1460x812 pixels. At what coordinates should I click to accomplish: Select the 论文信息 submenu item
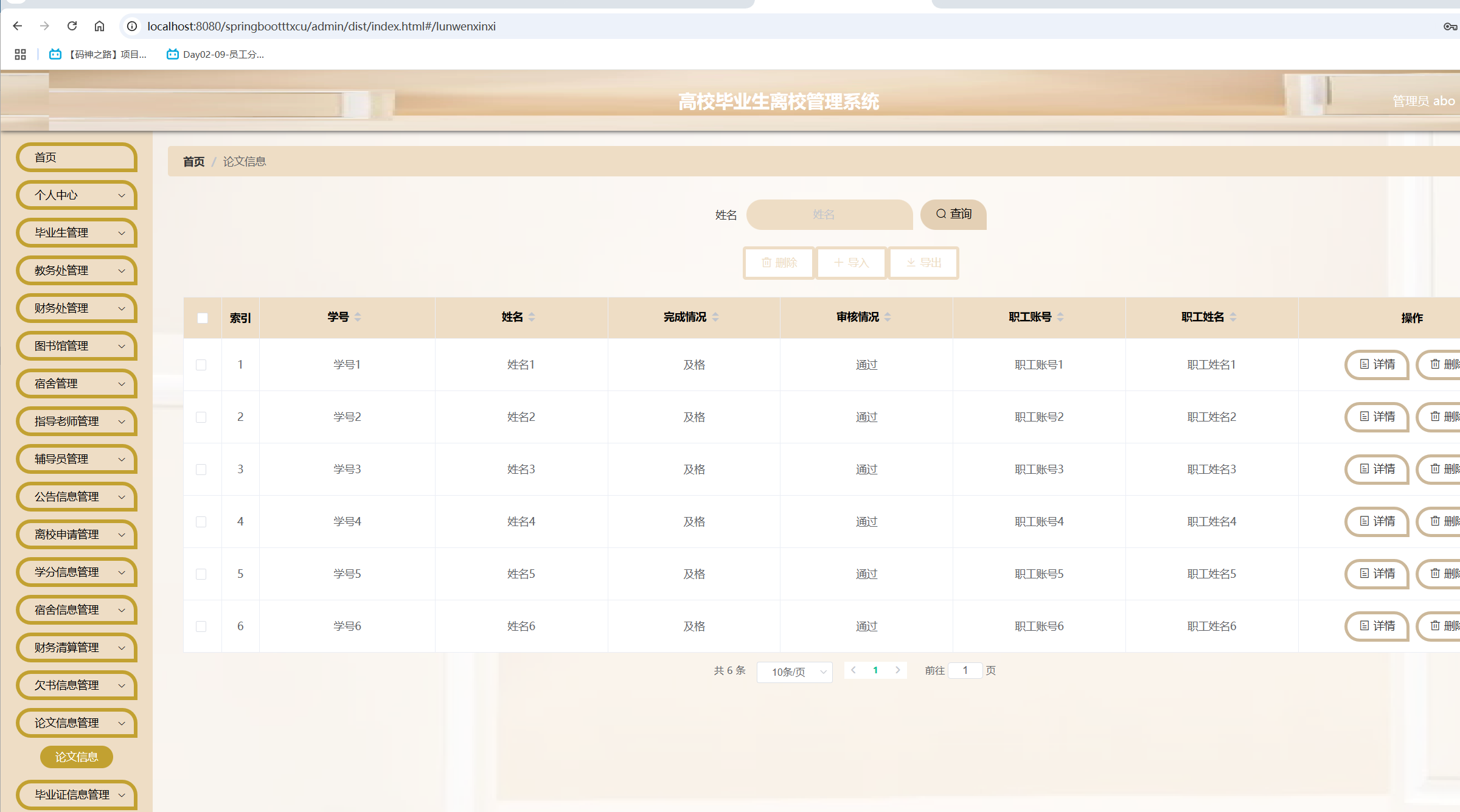click(x=77, y=757)
